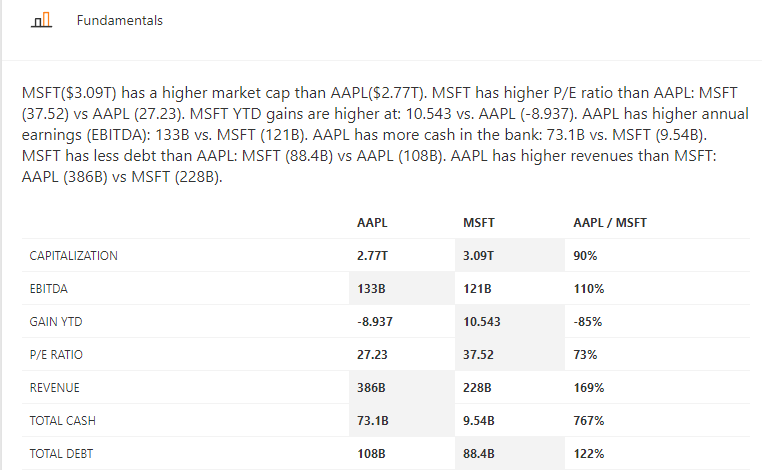Select the CAPITALIZATION row label
Screen dimensions: 762x470
pos(74,256)
